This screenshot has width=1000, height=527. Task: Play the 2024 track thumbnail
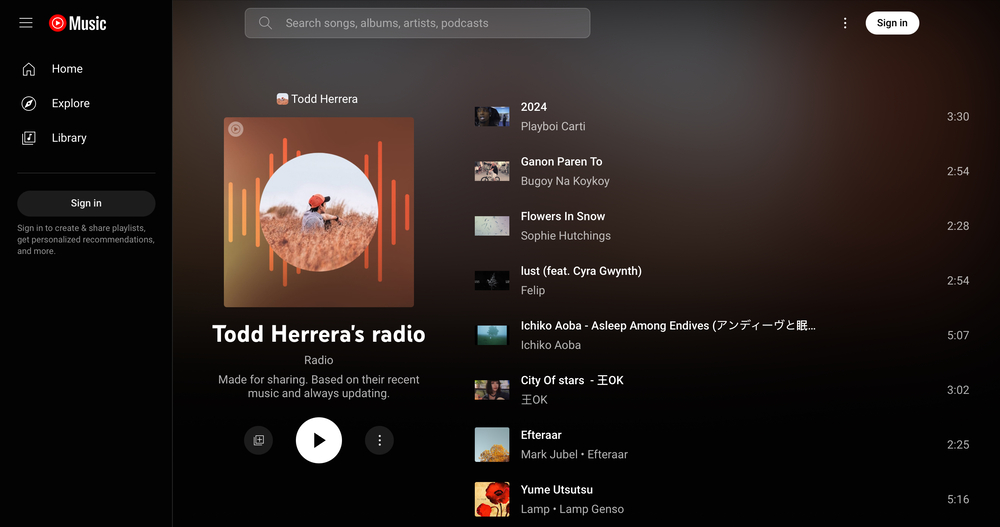[x=491, y=117]
